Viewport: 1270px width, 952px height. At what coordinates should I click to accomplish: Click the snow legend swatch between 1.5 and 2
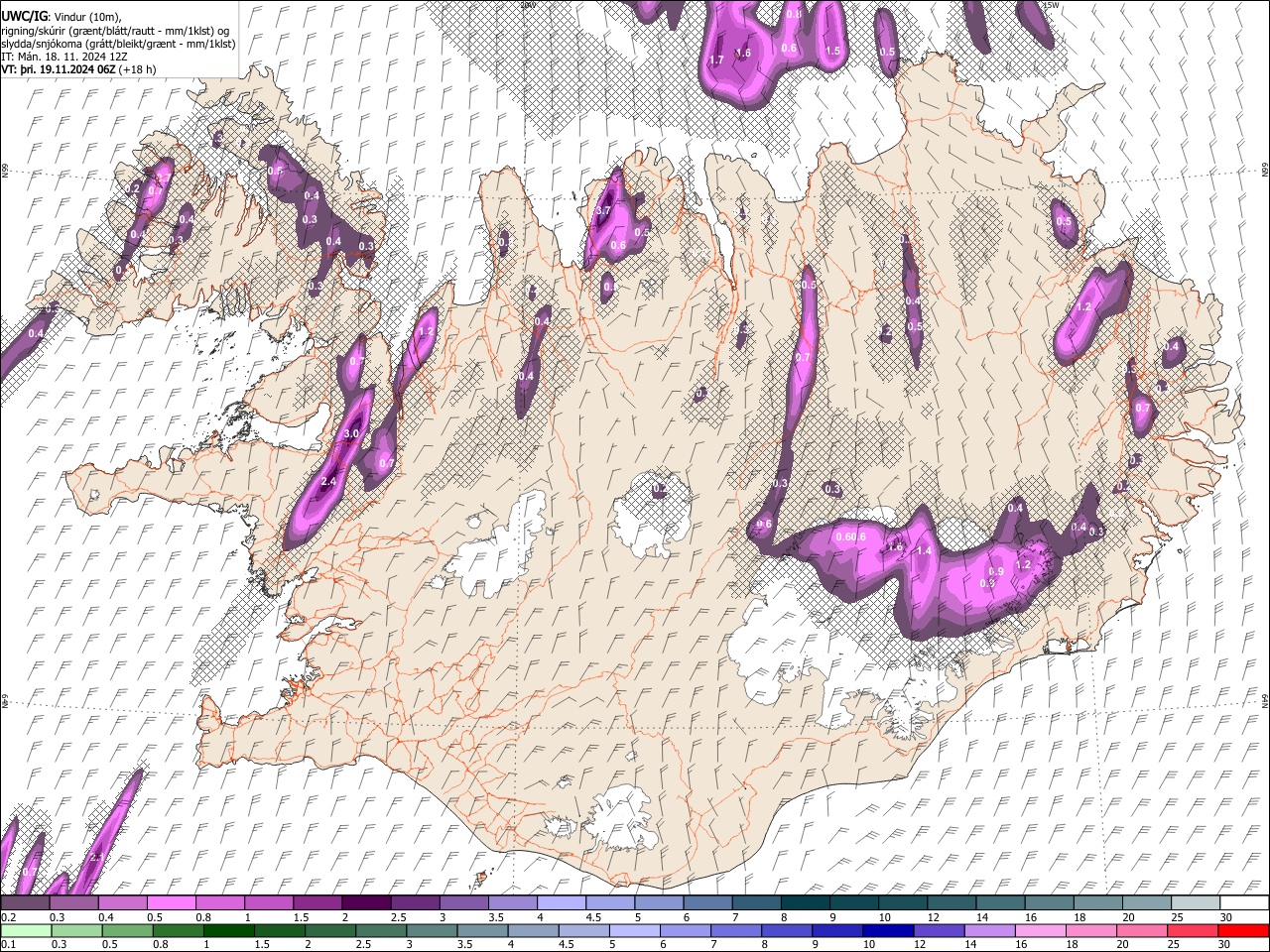coord(317,903)
